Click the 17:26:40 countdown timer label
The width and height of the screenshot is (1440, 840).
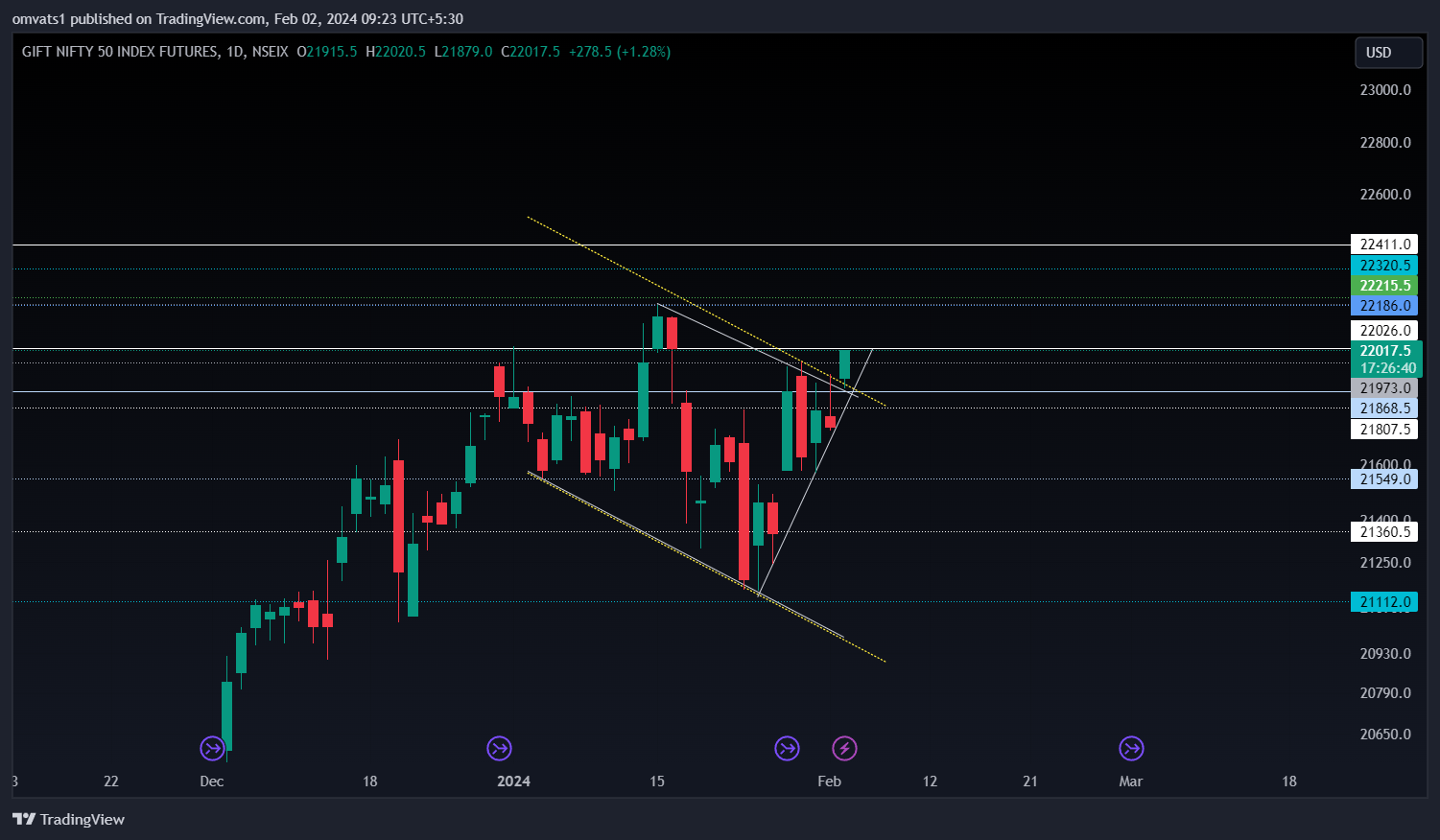coord(1386,368)
